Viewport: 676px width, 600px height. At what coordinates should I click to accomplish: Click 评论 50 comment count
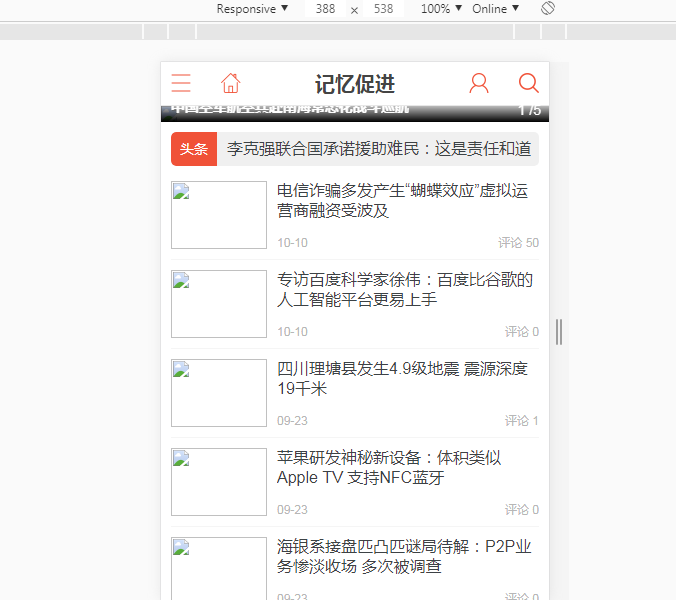[x=518, y=243]
